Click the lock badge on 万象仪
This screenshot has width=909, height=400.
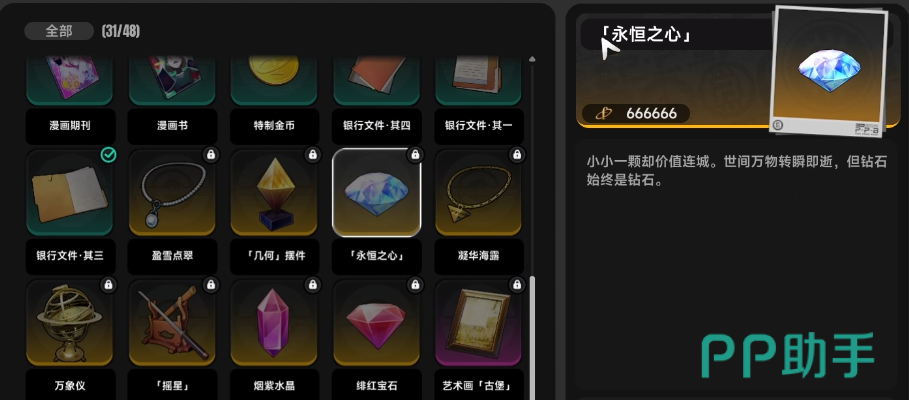click(108, 284)
